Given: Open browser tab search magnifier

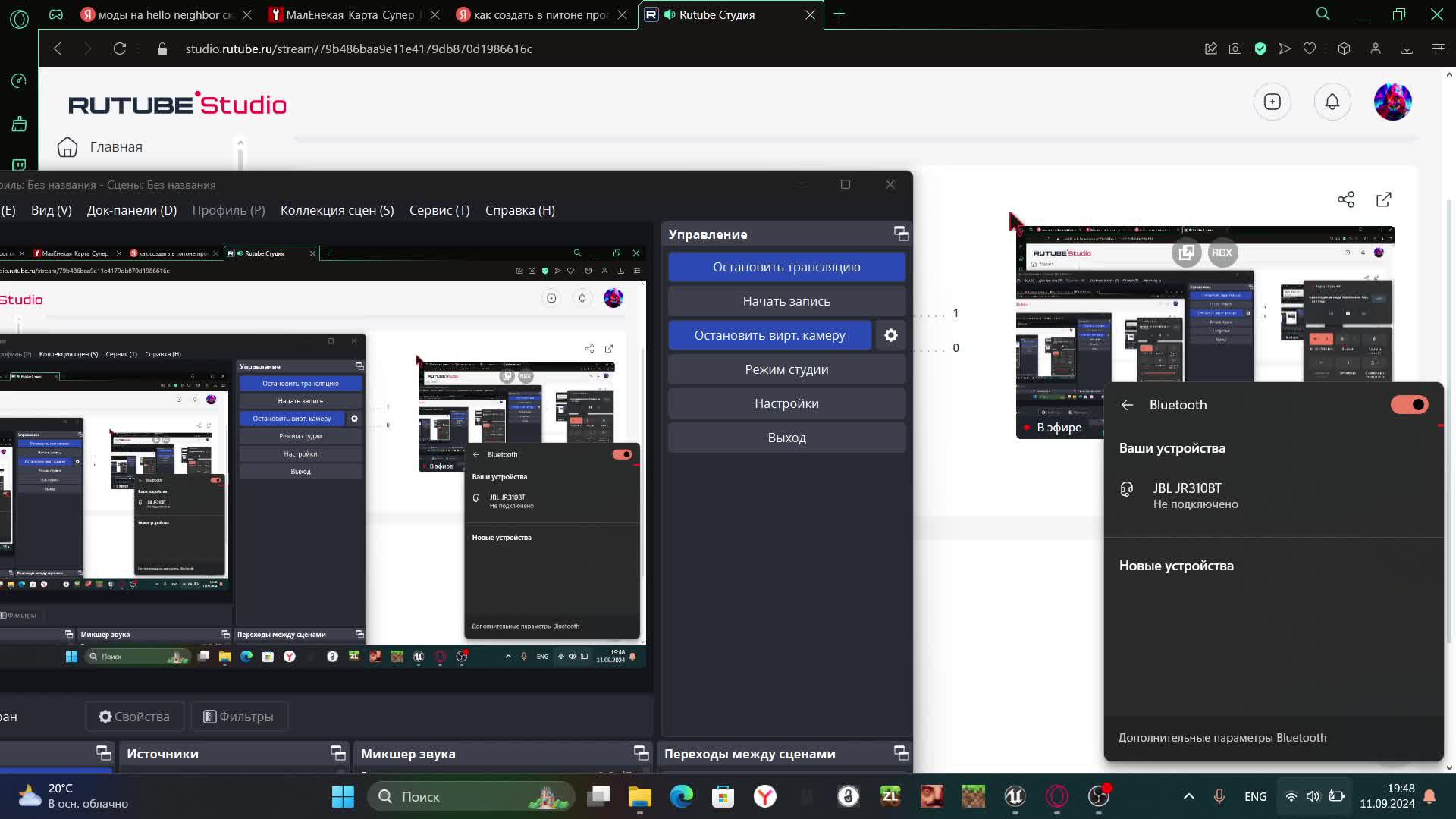Looking at the screenshot, I should click(1323, 14).
